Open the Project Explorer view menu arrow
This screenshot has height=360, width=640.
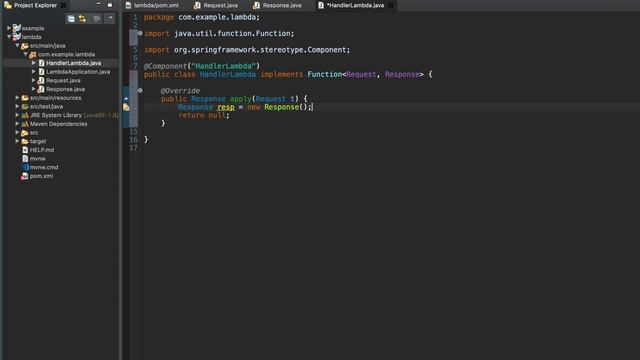coord(110,19)
